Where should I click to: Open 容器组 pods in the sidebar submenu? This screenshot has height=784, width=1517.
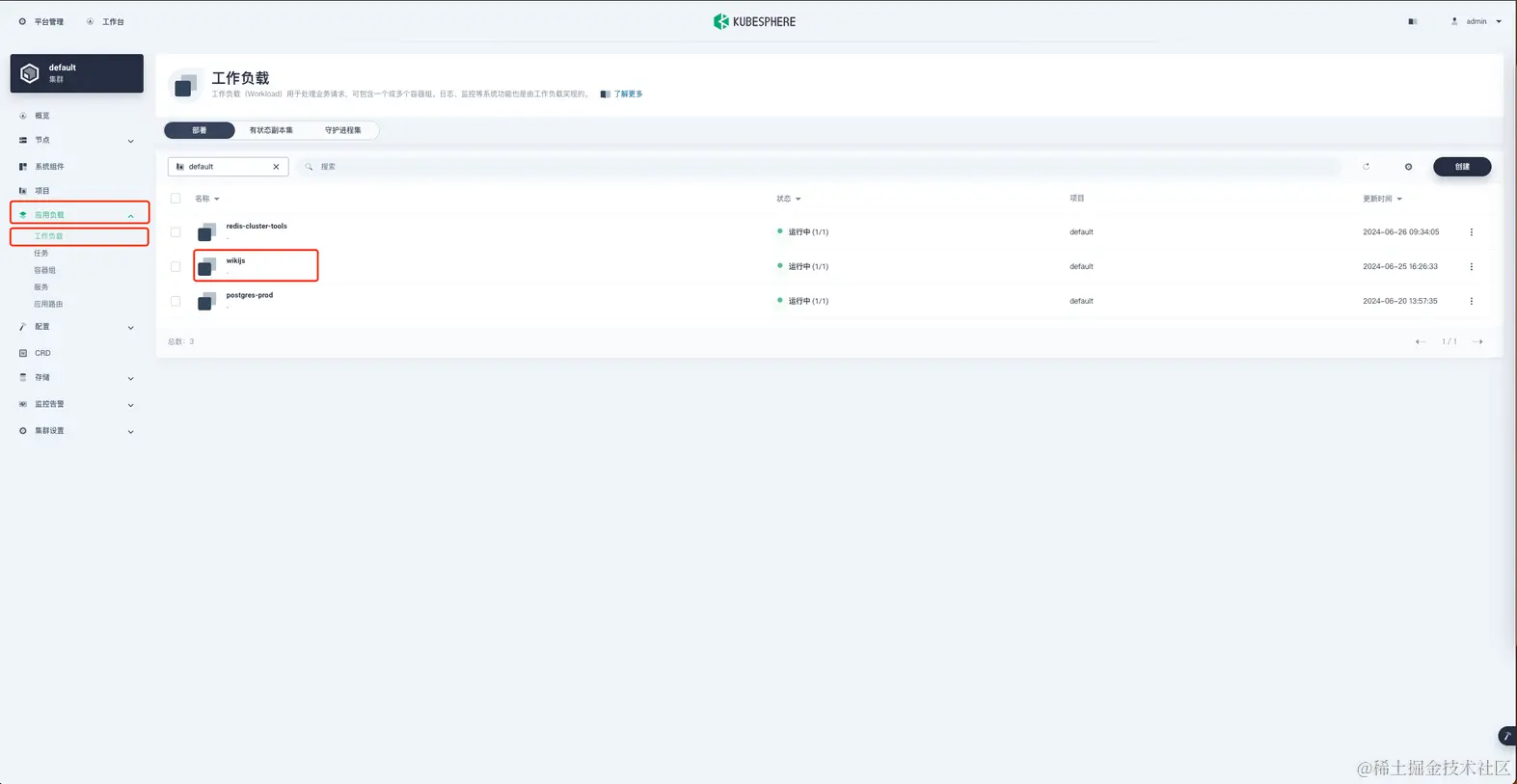tap(44, 270)
